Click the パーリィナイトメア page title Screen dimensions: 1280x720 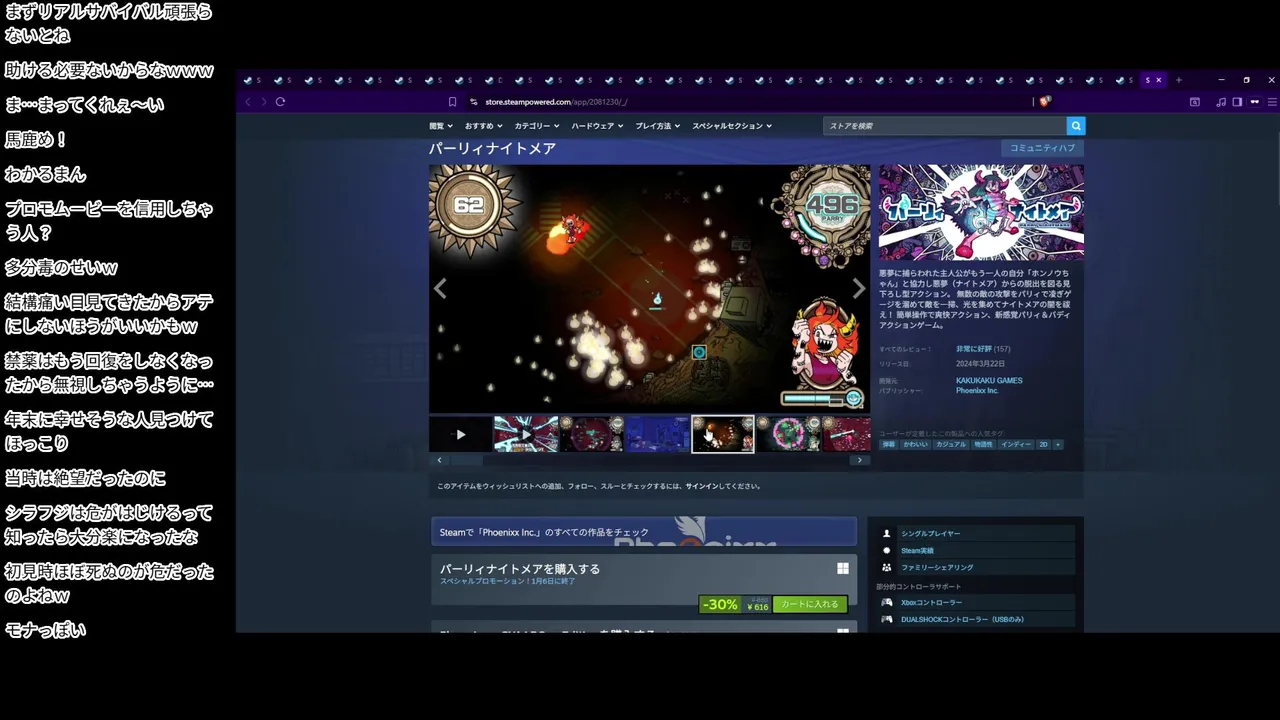(x=492, y=148)
